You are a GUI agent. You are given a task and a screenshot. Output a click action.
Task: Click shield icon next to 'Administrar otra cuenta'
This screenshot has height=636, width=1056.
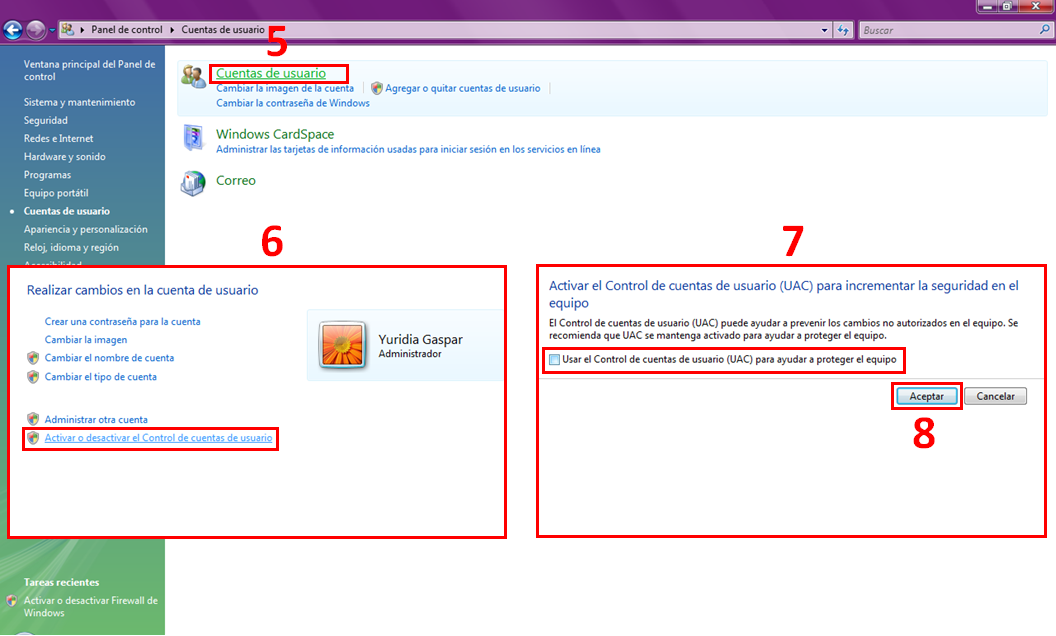pyautogui.click(x=33, y=420)
